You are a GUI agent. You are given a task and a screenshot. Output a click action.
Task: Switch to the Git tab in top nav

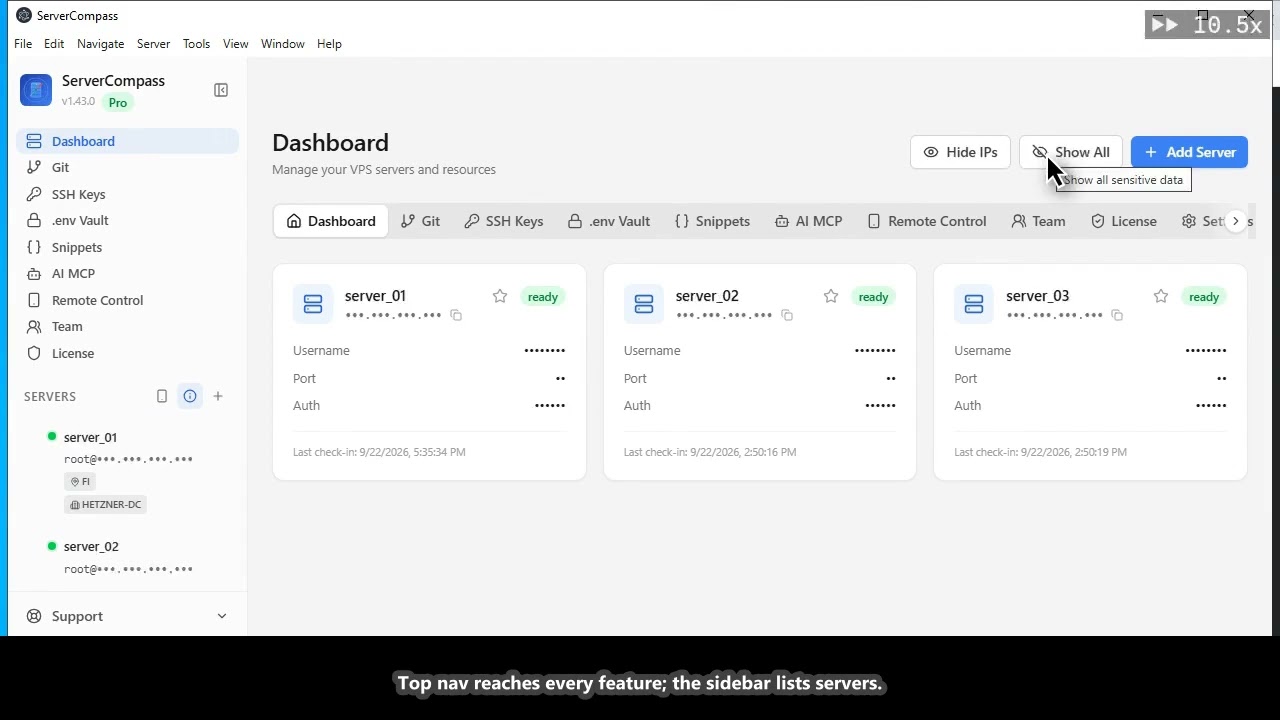coord(420,221)
